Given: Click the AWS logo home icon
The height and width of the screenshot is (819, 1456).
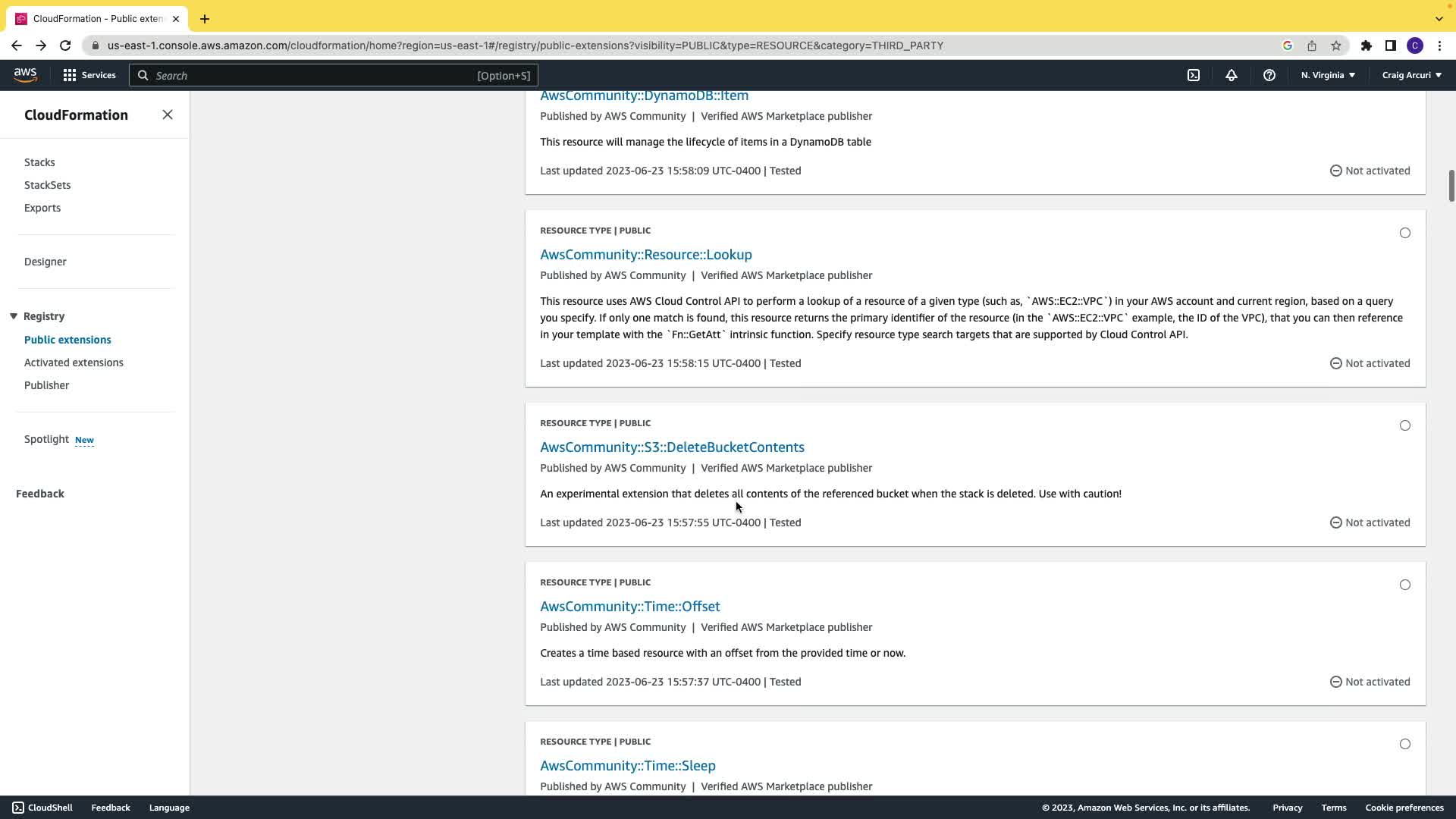Looking at the screenshot, I should click(x=25, y=74).
